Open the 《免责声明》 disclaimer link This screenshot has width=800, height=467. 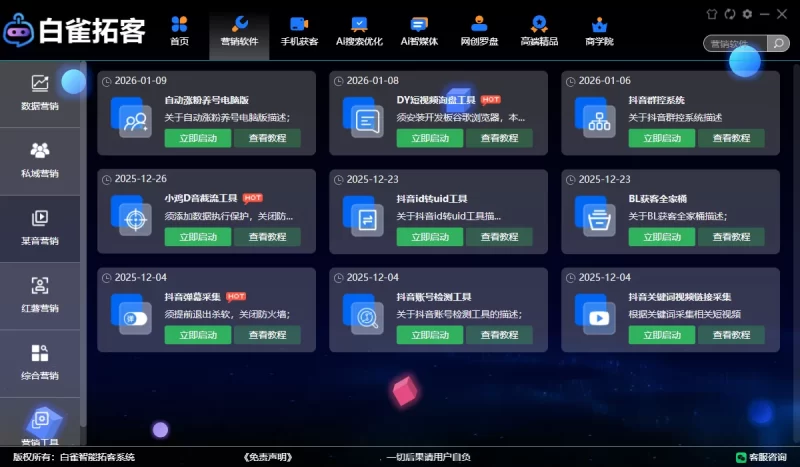pyautogui.click(x=268, y=457)
